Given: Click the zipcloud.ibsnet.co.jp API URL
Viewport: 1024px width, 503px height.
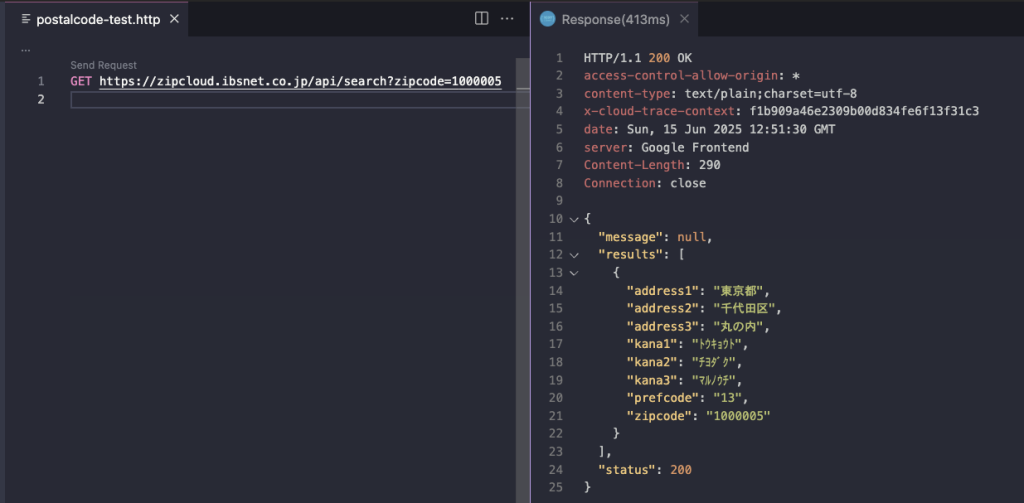Looking at the screenshot, I should pyautogui.click(x=300, y=81).
